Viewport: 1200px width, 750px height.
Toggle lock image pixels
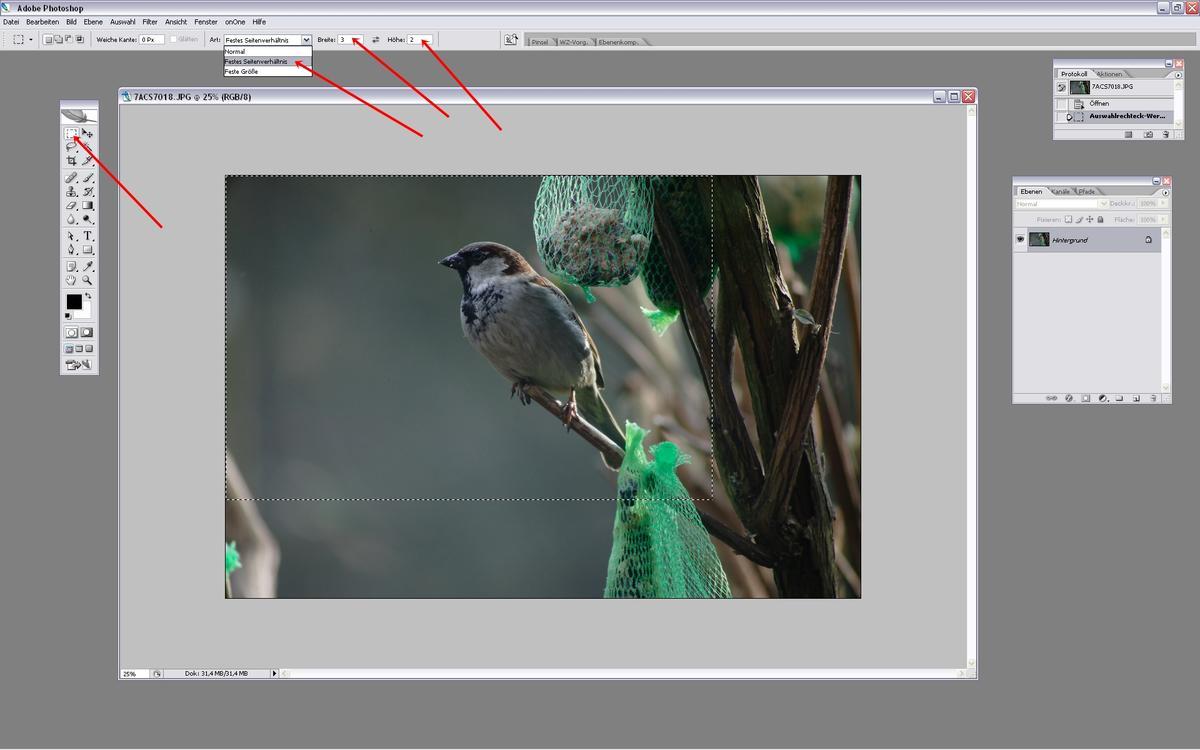[x=1079, y=219]
